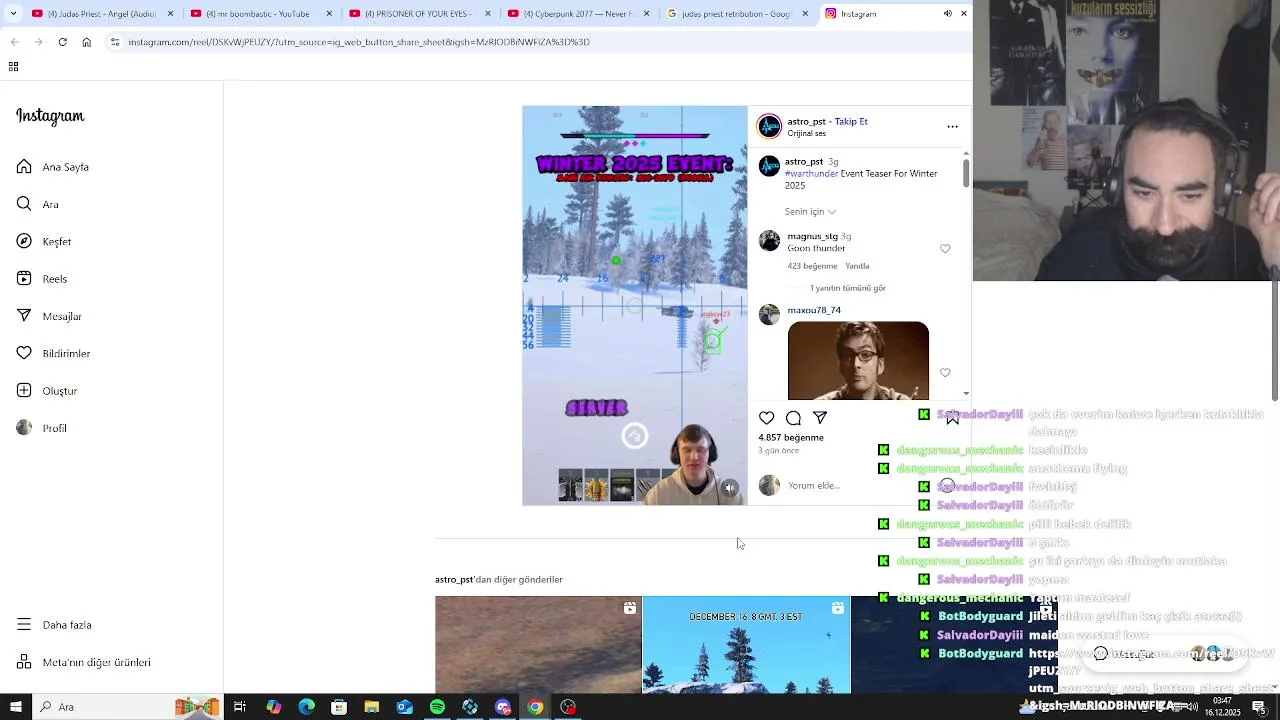Click the address bar URL

click(x=359, y=42)
